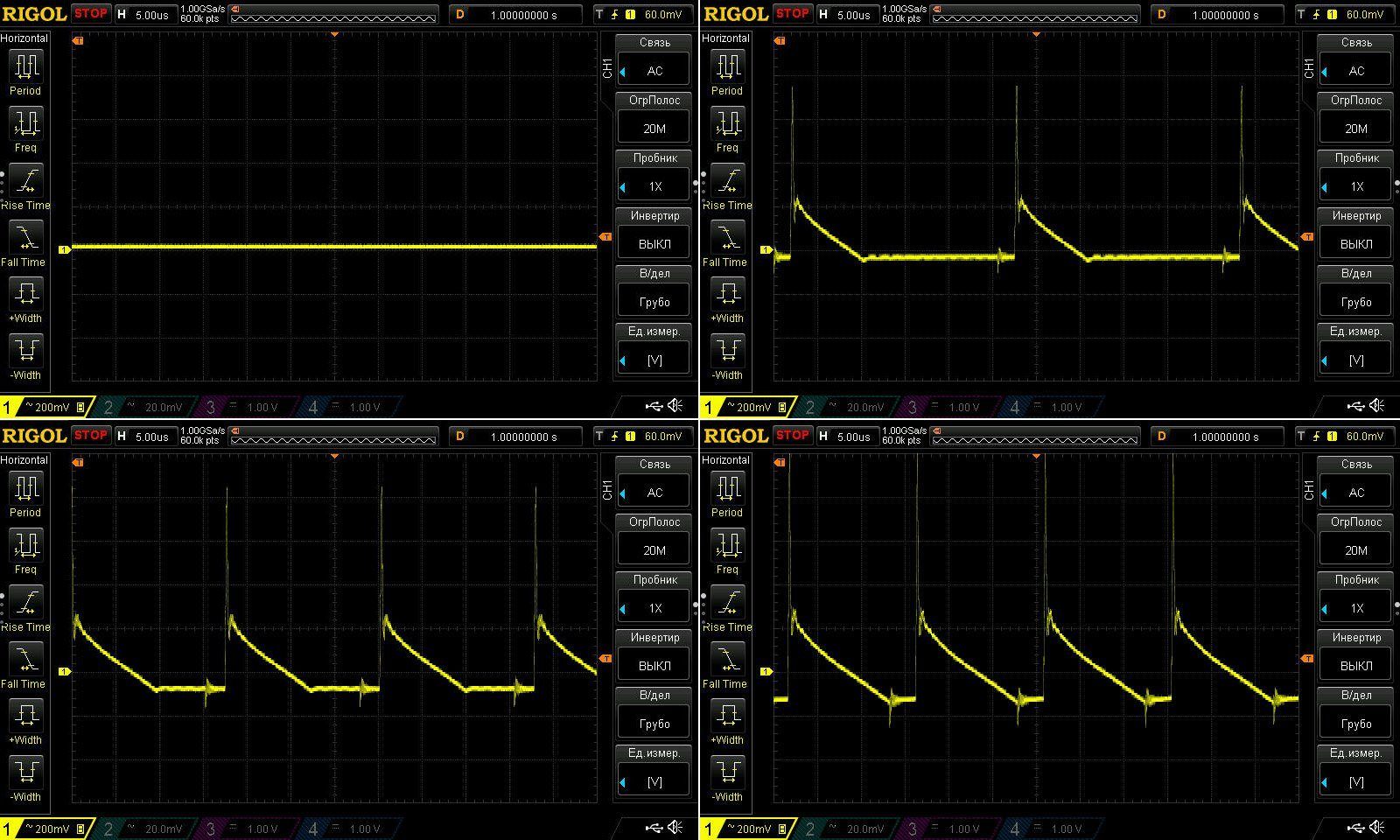Open Пробник 1X probe selector in bottom-left panel
The height and width of the screenshot is (840, 1400).
click(654, 608)
